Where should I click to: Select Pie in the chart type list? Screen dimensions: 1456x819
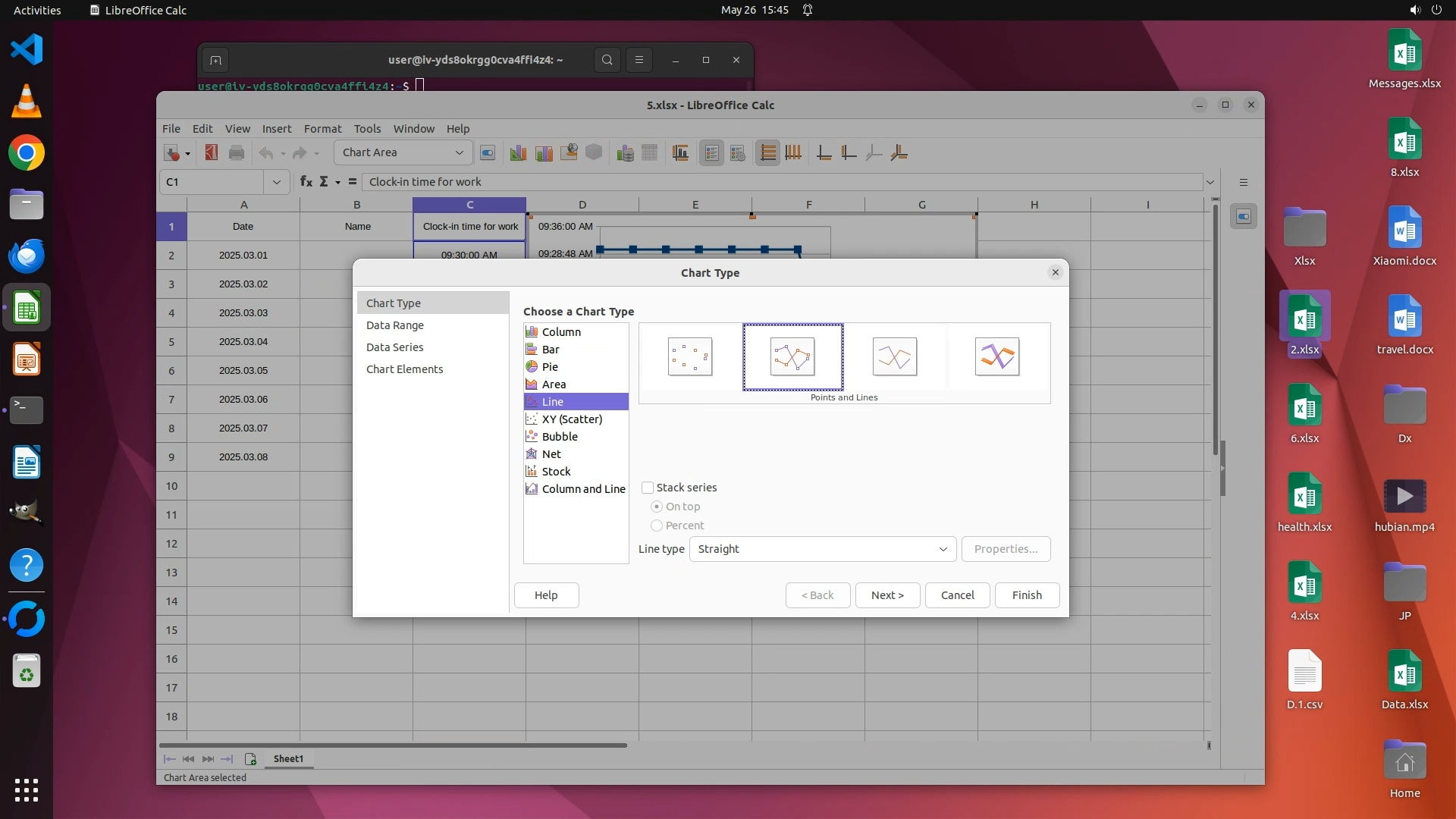pyautogui.click(x=550, y=367)
